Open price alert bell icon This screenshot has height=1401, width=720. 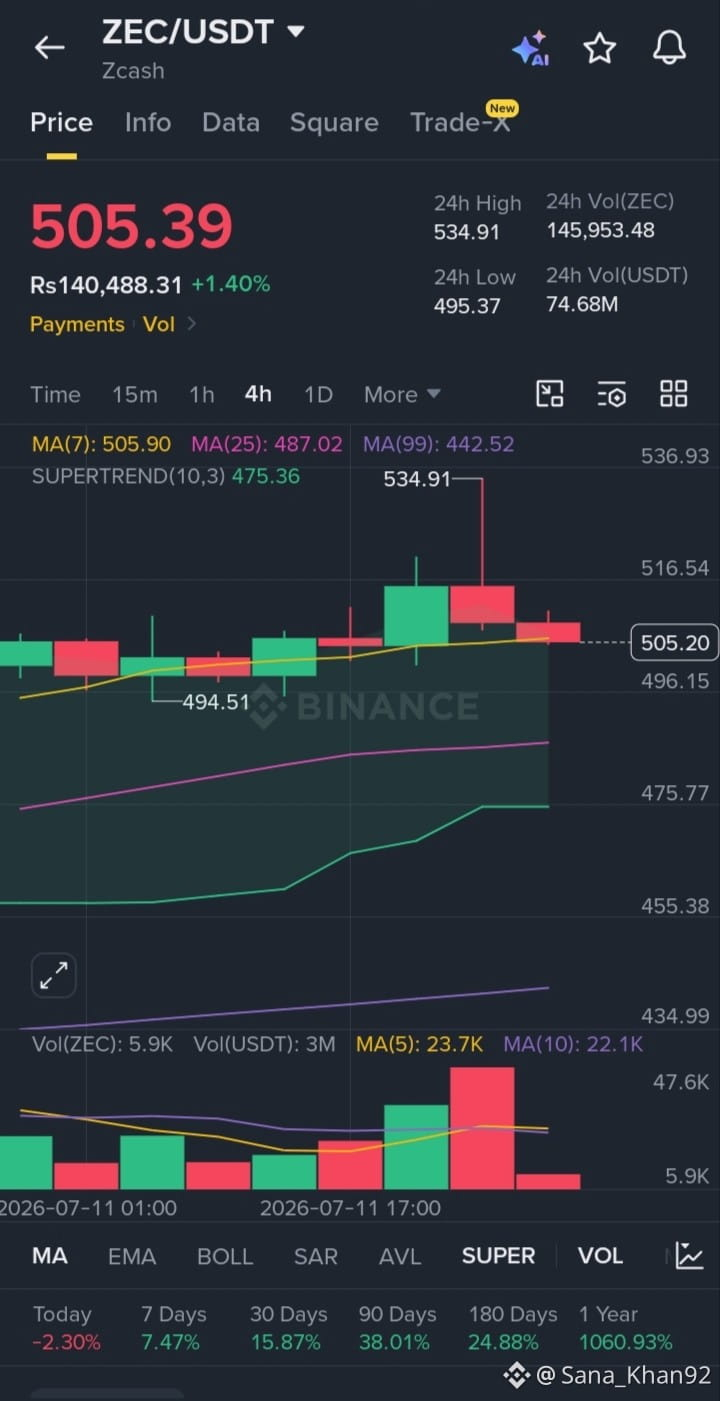pyautogui.click(x=669, y=47)
